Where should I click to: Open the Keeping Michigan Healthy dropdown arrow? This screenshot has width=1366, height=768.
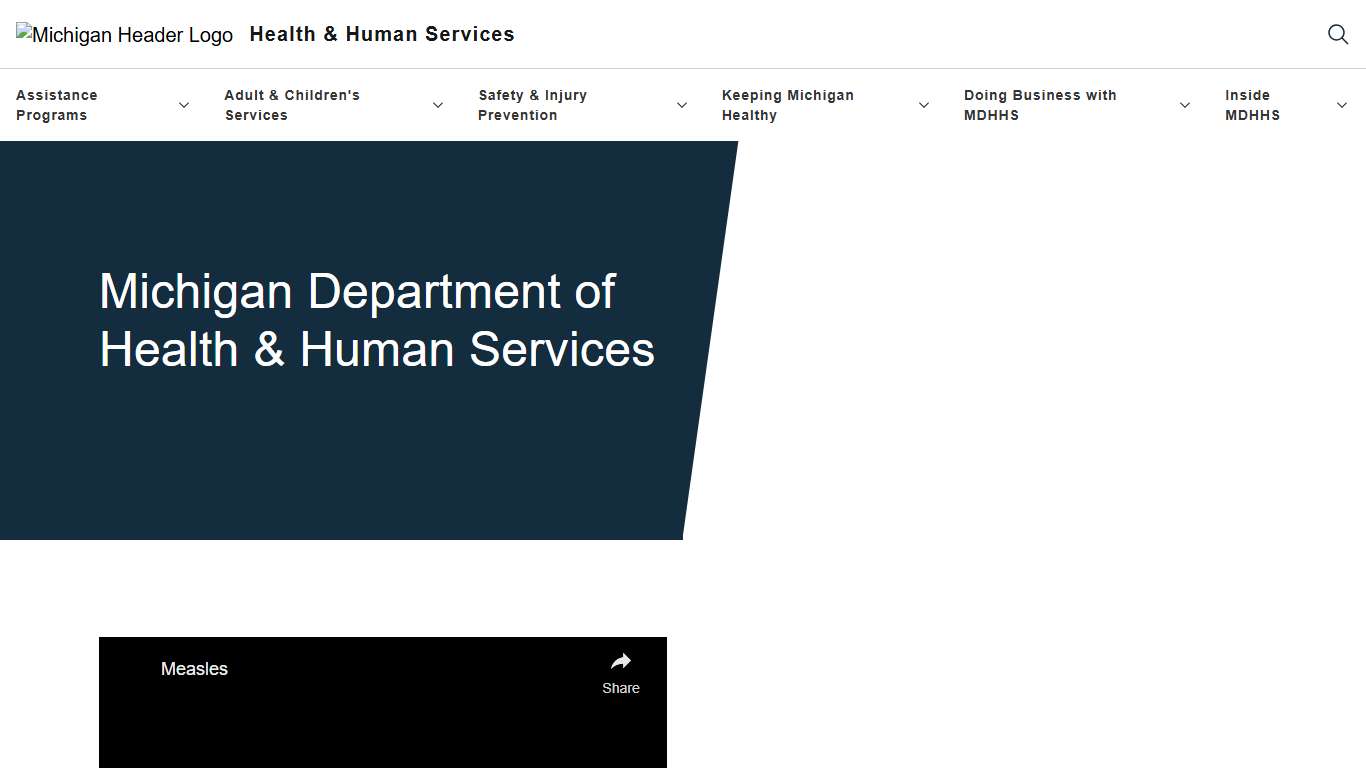(x=923, y=104)
